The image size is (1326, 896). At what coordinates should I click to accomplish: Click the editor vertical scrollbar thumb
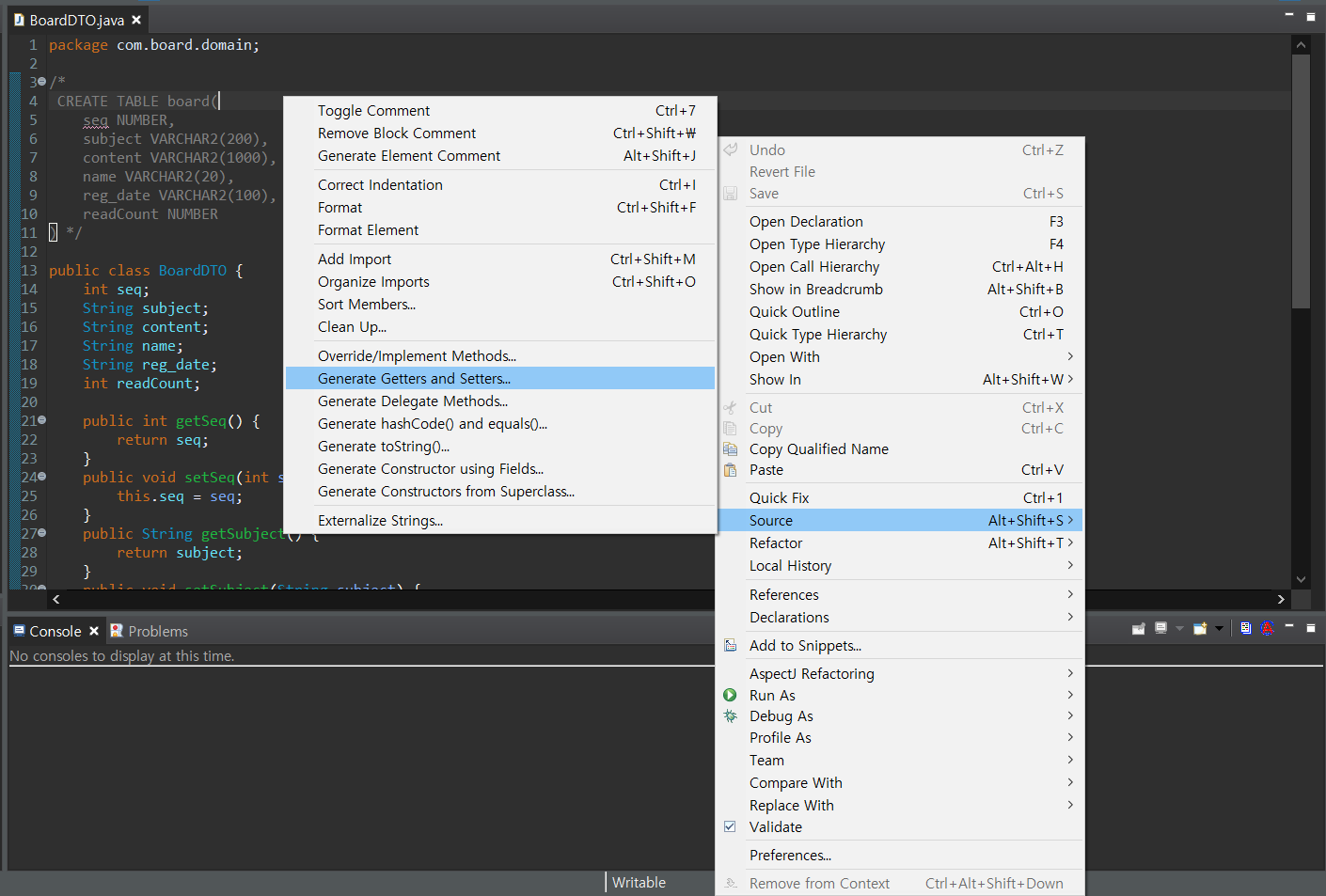pos(1301,181)
